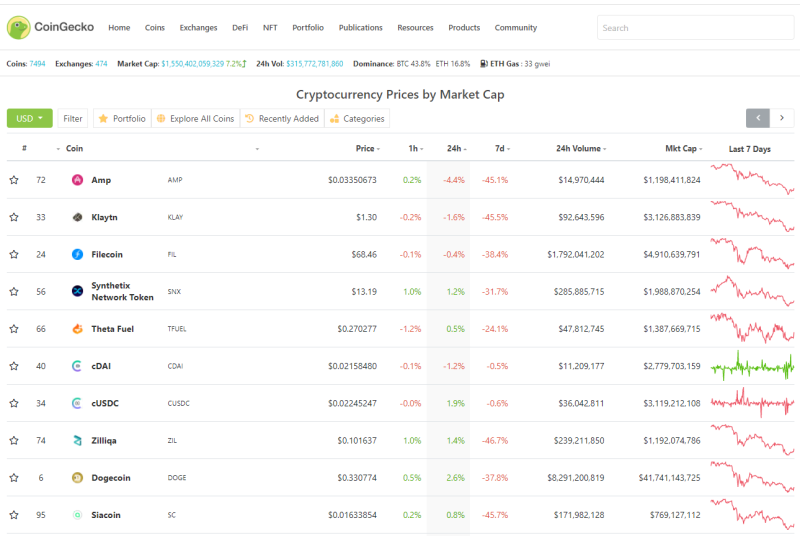Open the DeFi menu item
Screen dimensions: 800x536
coord(240,28)
